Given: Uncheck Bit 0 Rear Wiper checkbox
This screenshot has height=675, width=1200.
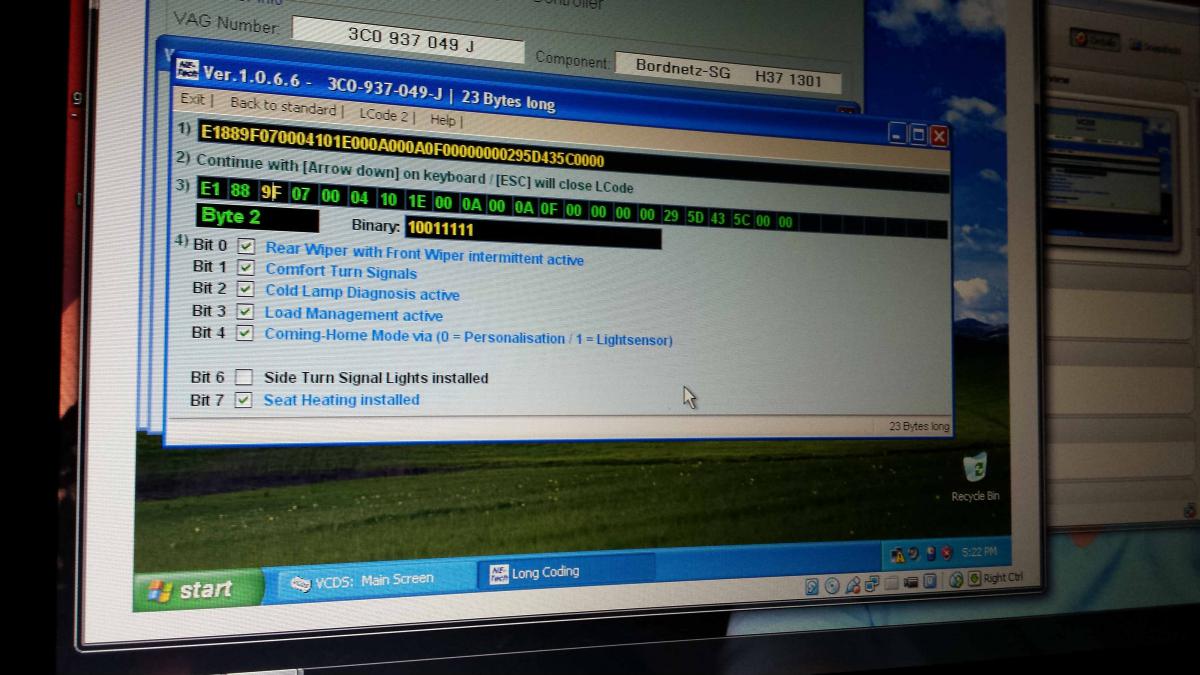Looking at the screenshot, I should tap(245, 246).
